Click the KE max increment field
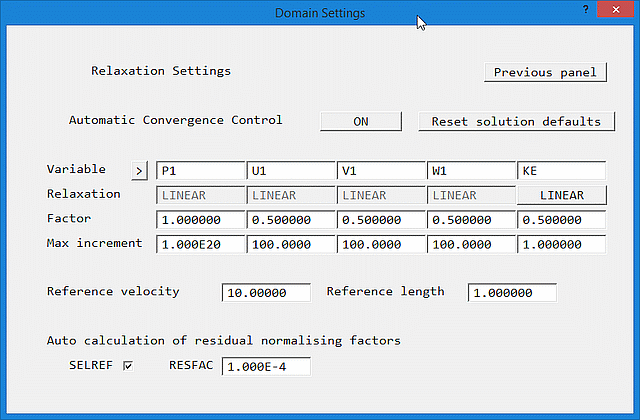This screenshot has height=420, width=640. click(561, 243)
